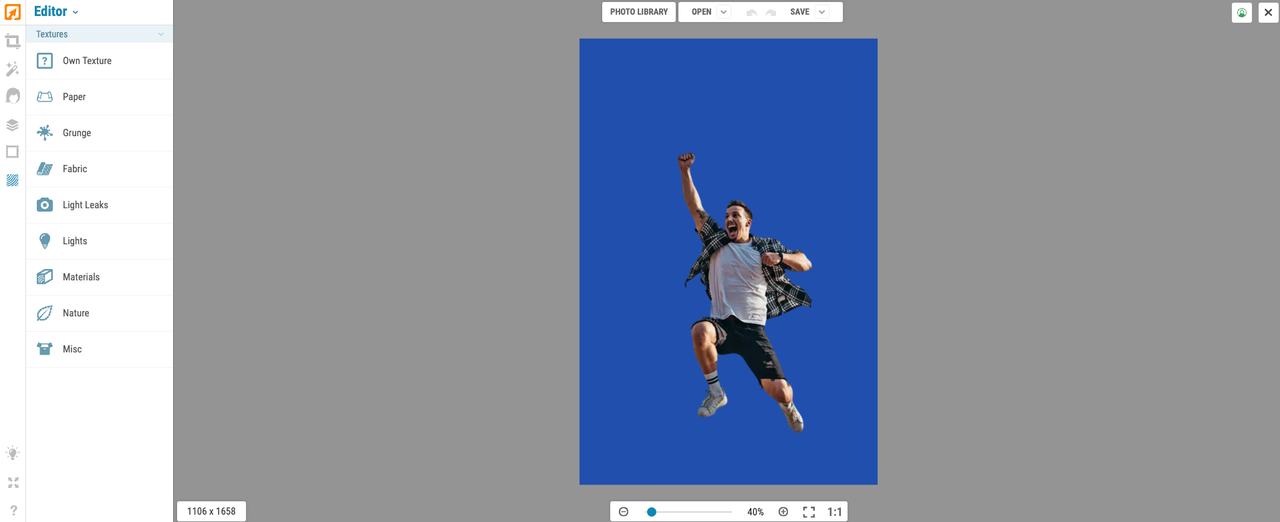Viewport: 1280px width, 522px height.
Task: Click the Open button
Action: point(702,12)
